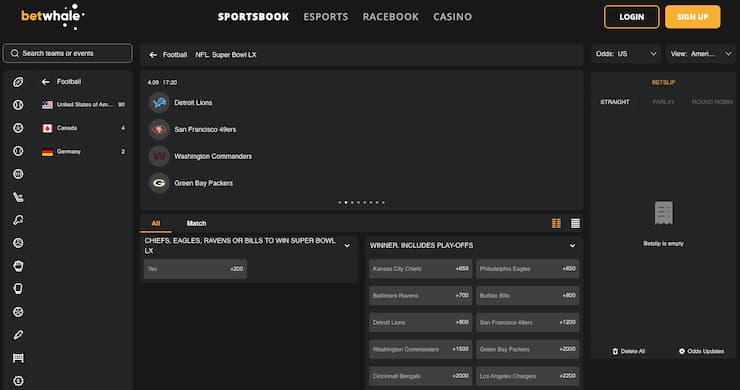Image resolution: width=740 pixels, height=390 pixels.
Task: Pick Baltimore Ravens +700 odds
Action: pyautogui.click(x=420, y=296)
